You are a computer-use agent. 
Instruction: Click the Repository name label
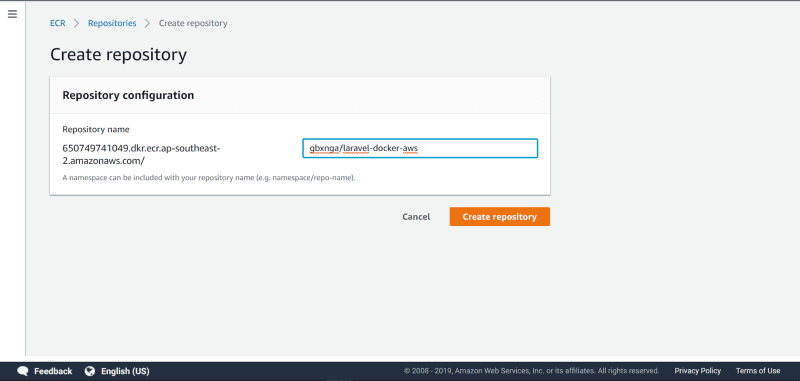click(x=96, y=130)
